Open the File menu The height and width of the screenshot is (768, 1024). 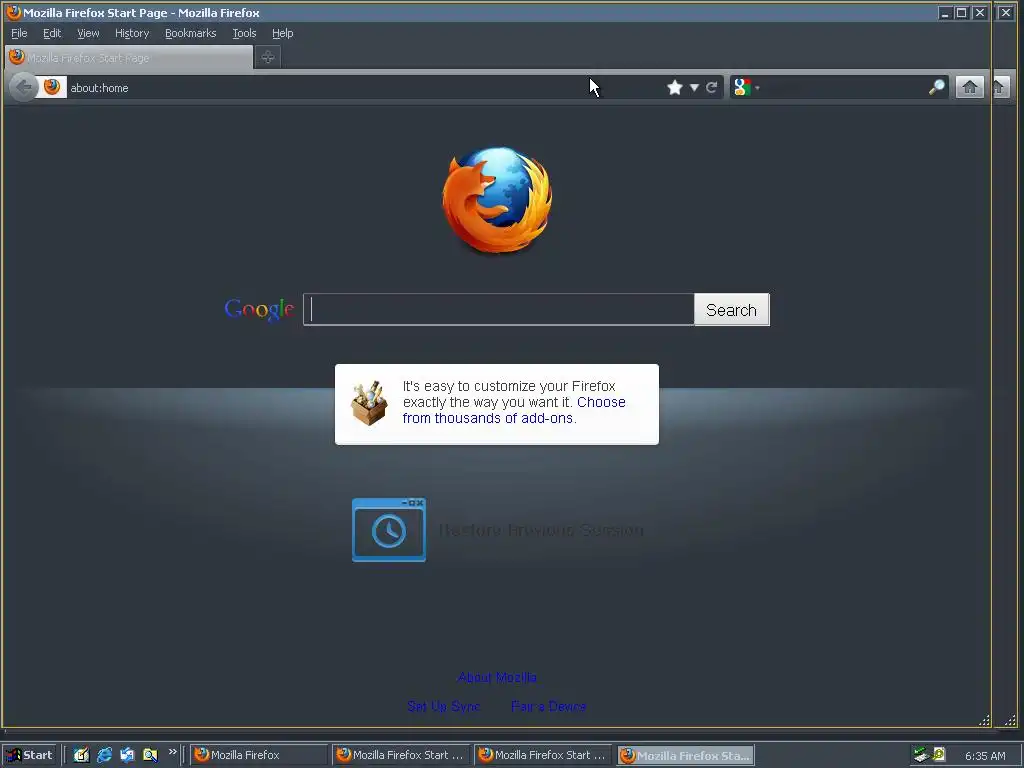(19, 33)
